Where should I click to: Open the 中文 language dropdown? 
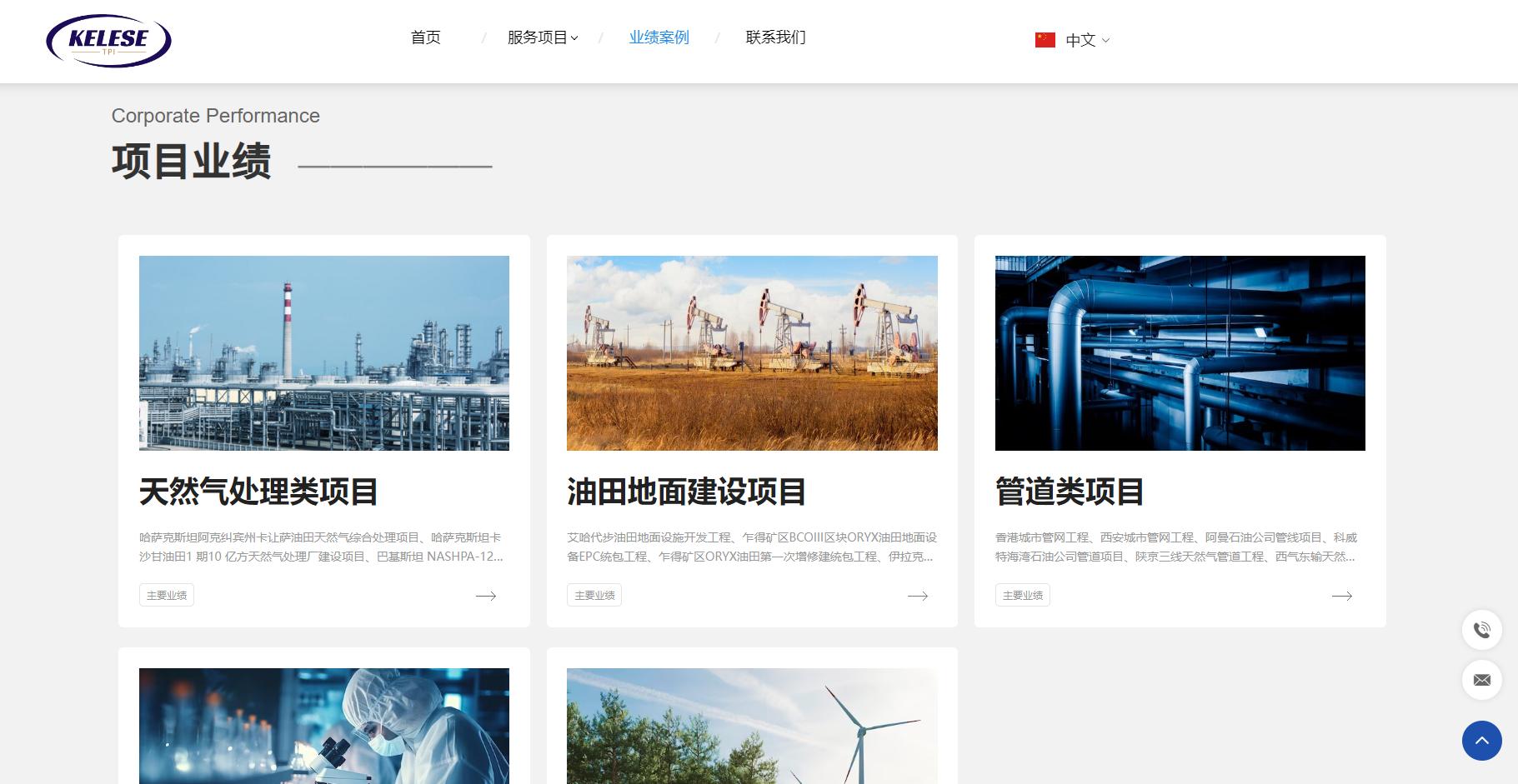1088,40
